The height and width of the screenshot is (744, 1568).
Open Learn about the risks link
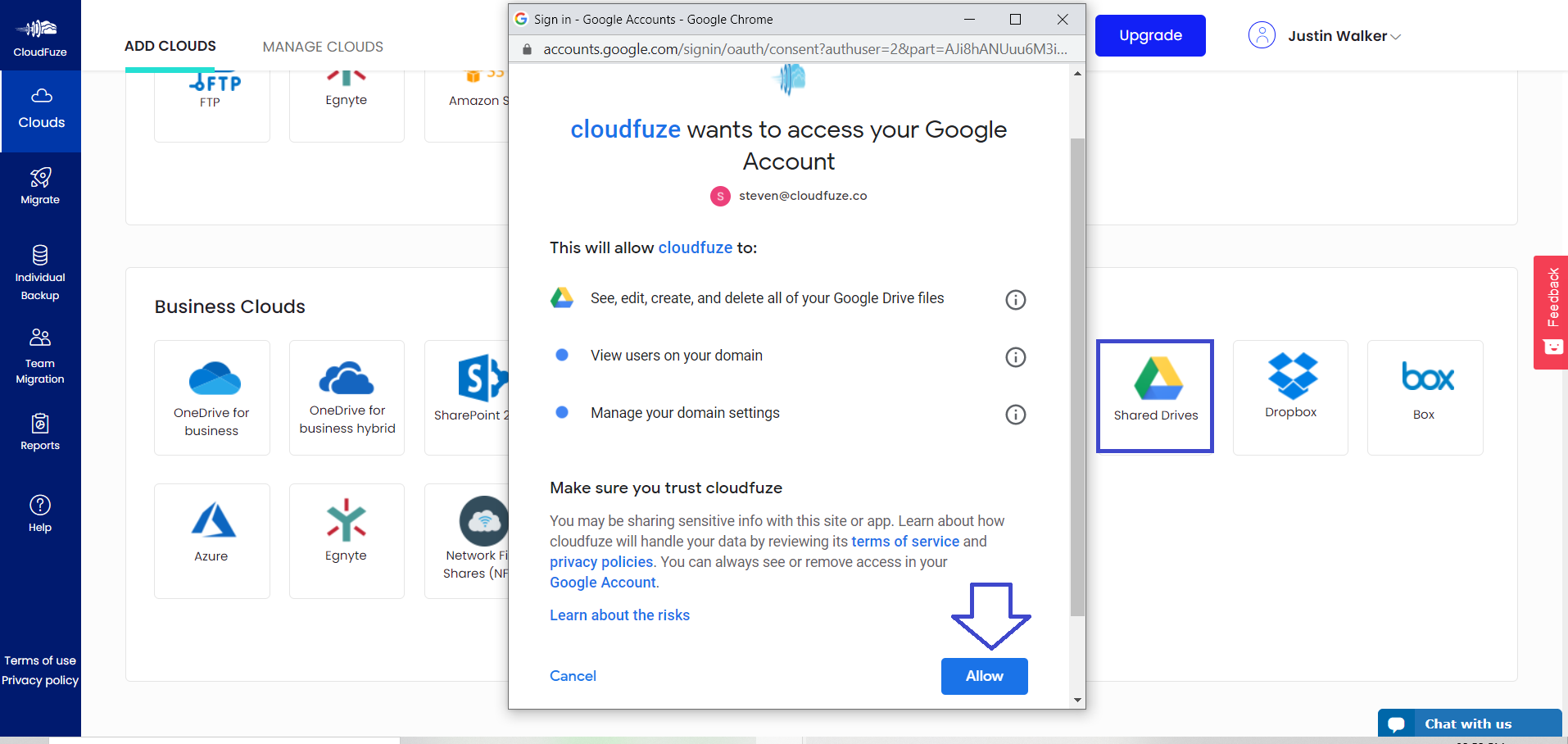(x=619, y=615)
